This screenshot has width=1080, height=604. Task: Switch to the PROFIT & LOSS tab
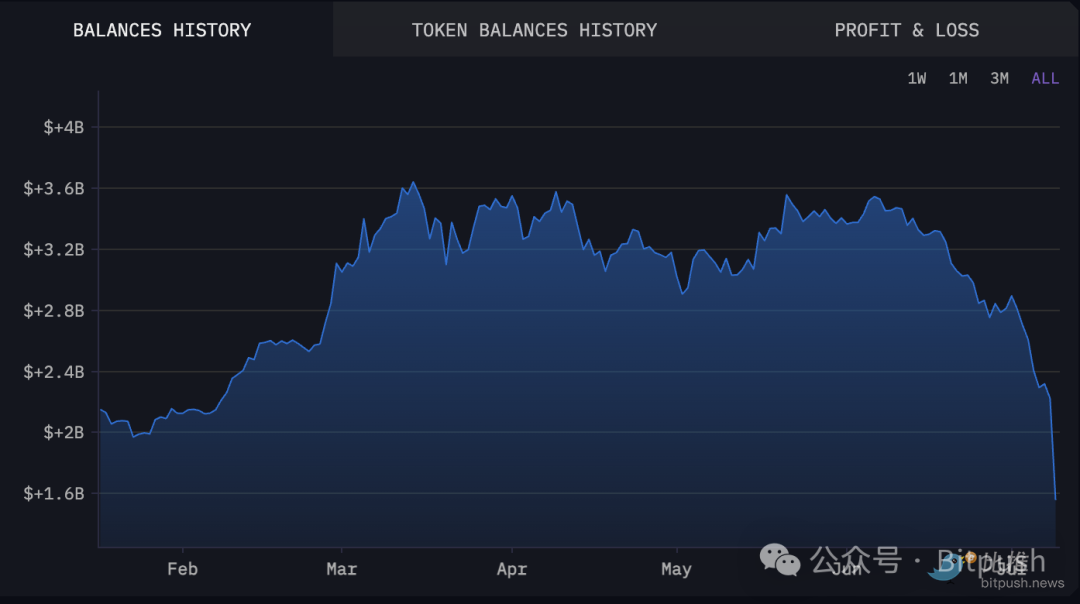coord(906,29)
